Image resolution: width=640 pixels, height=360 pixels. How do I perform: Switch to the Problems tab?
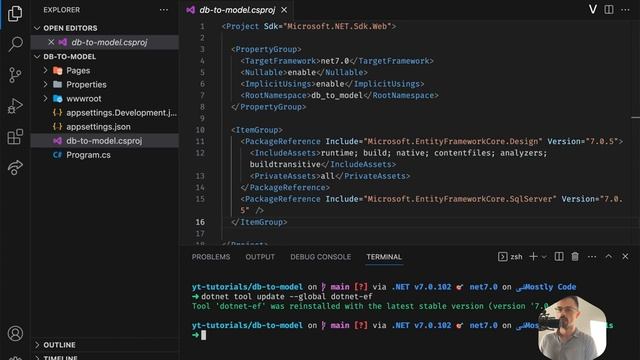[x=211, y=257]
